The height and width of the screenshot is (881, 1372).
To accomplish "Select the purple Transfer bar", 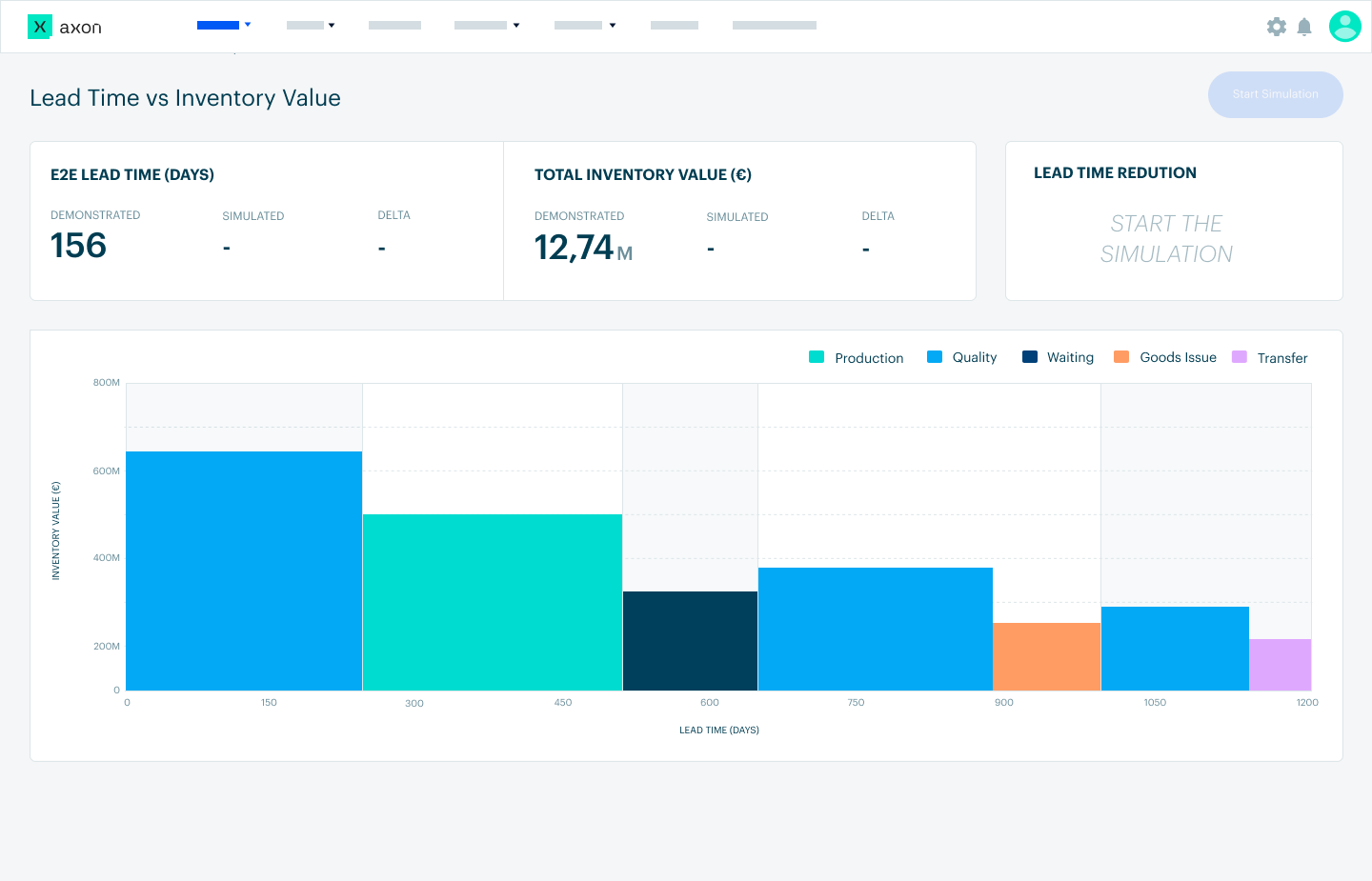I will 1281,665.
